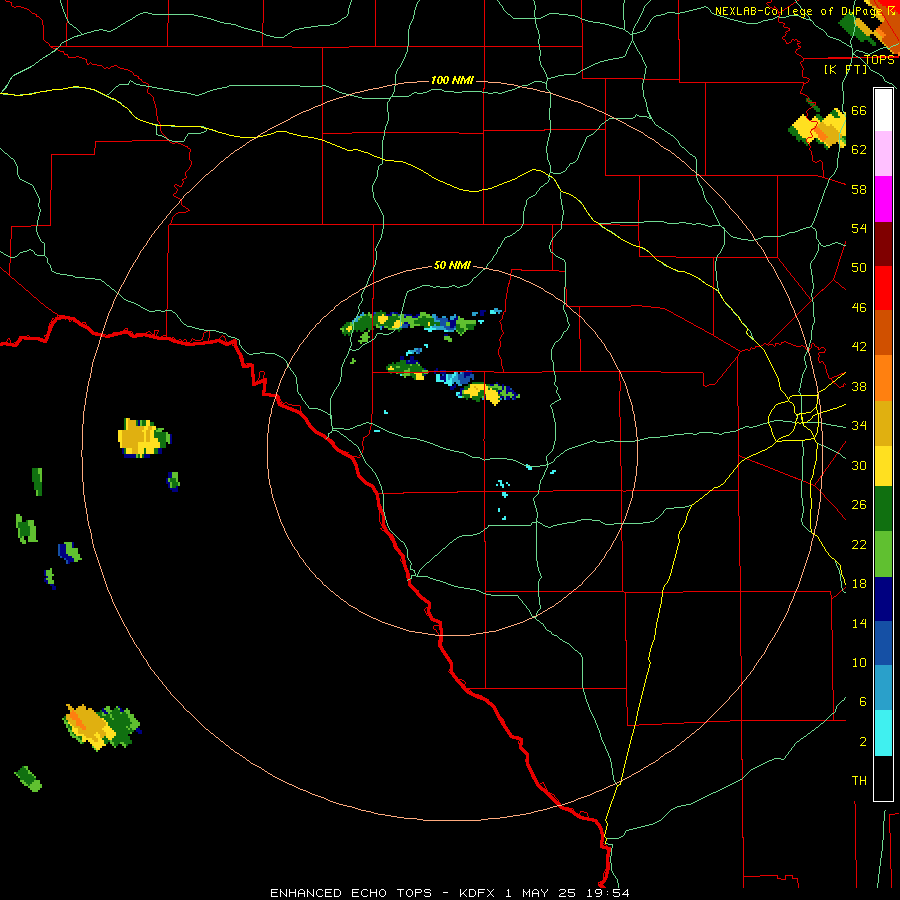Click the "50 NMI" range ring label
The image size is (900, 900).
pos(452,265)
